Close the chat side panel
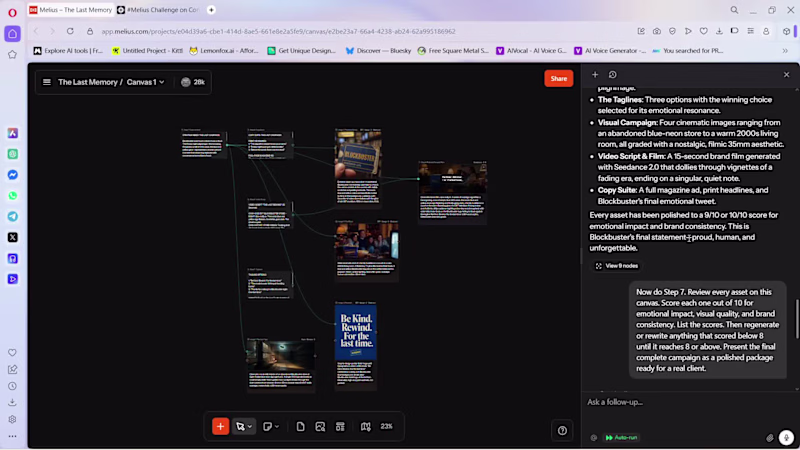Screen dimensions: 800x450 (786, 74)
